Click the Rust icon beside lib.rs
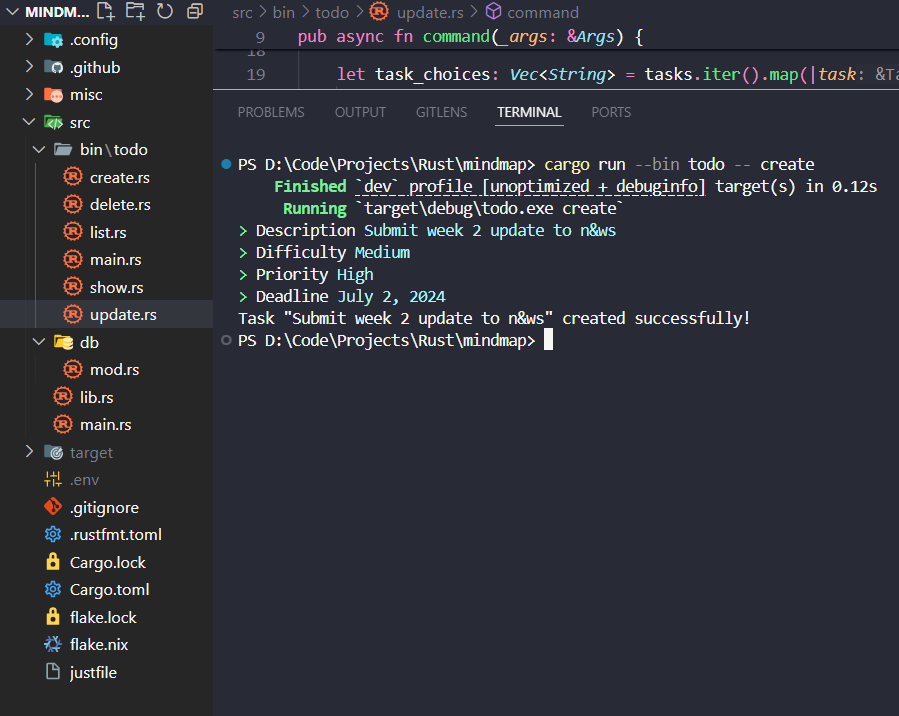Image resolution: width=899 pixels, height=716 pixels. pyautogui.click(x=63, y=397)
